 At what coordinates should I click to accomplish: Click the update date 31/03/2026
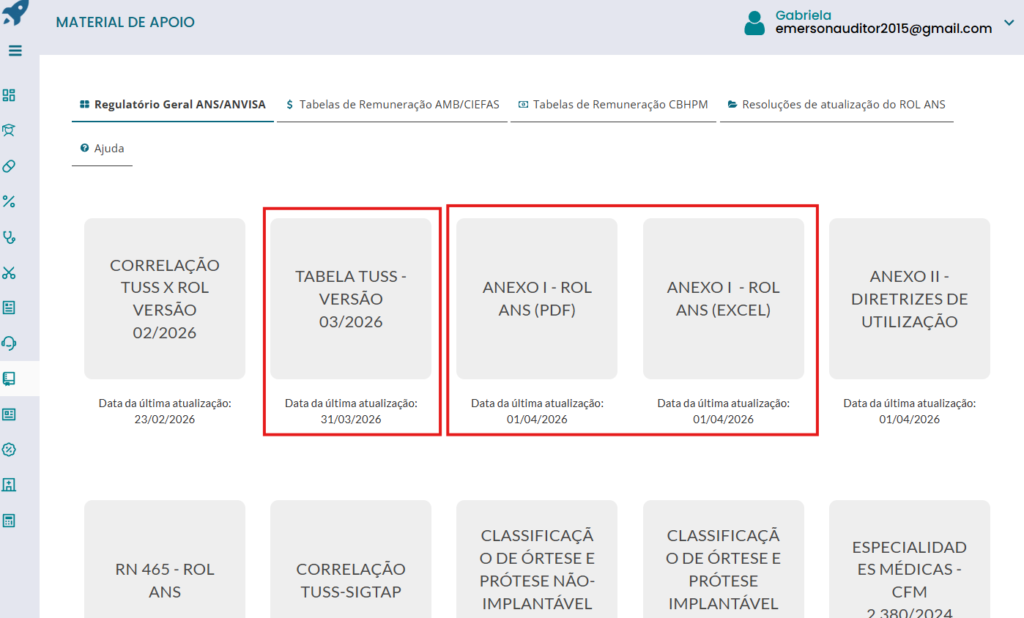pos(351,419)
